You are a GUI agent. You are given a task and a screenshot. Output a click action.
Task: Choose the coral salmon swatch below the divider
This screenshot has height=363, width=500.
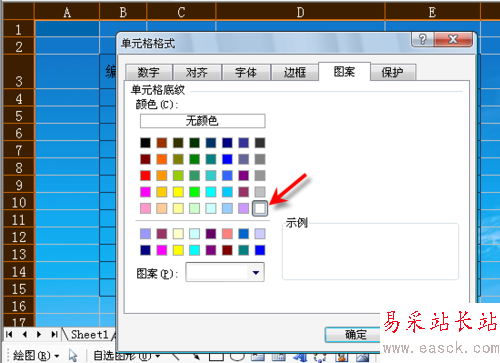(x=227, y=234)
